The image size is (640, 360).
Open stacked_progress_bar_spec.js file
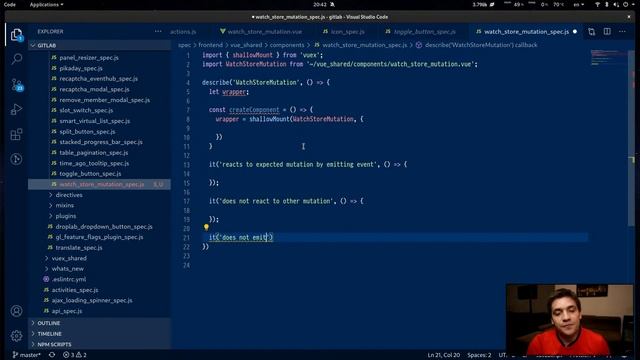[x=101, y=142]
